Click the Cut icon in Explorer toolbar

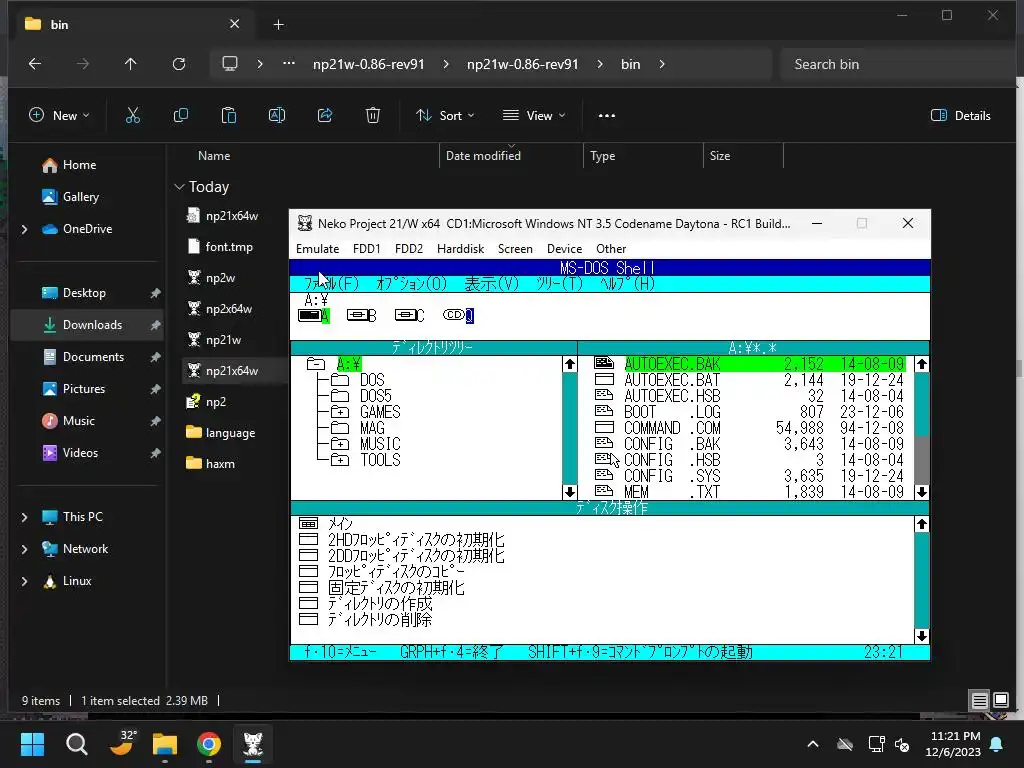[133, 116]
